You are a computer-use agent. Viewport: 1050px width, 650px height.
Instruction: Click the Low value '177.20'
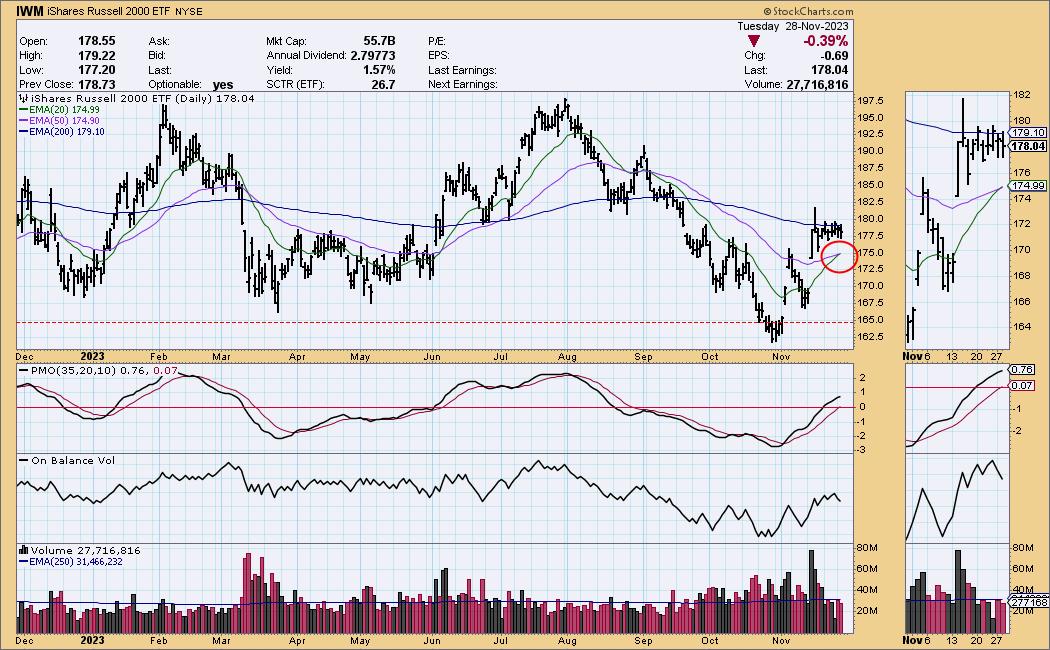pos(96,70)
